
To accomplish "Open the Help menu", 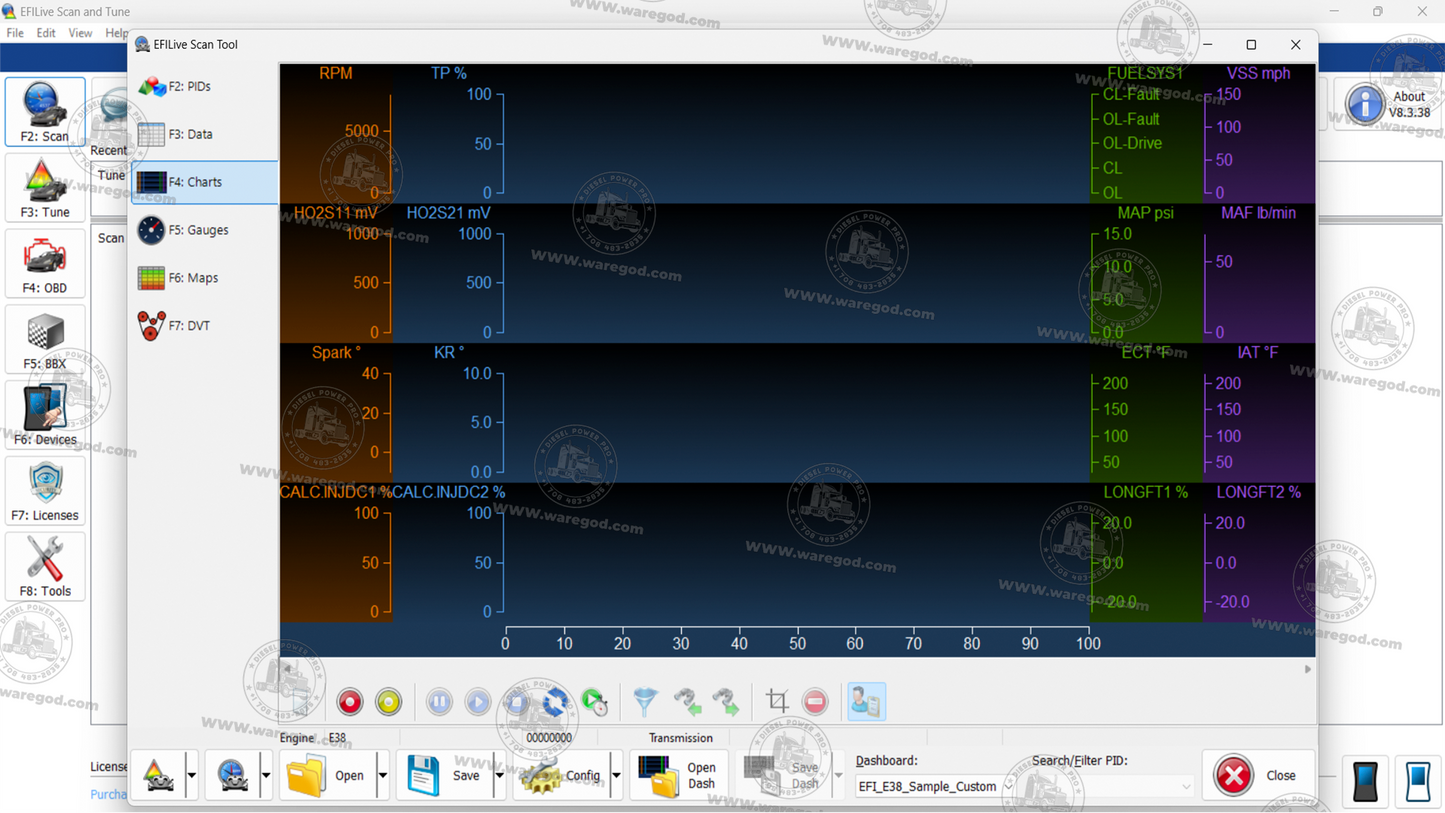I will click(x=116, y=33).
